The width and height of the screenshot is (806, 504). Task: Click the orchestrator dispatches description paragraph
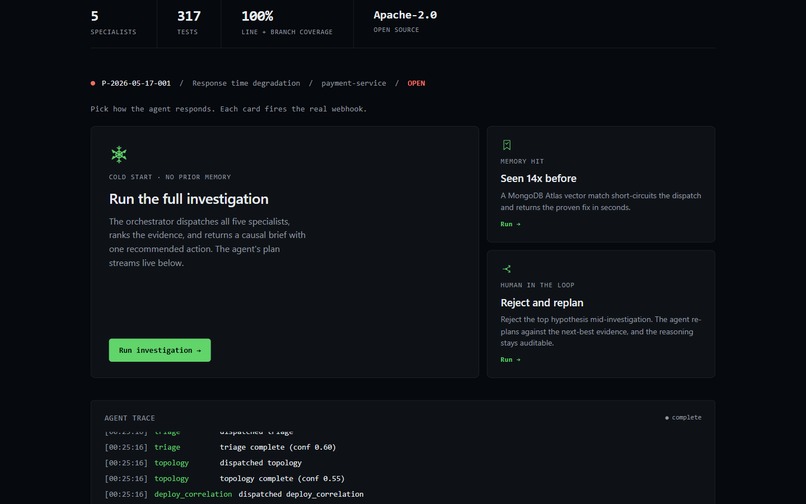tap(207, 242)
